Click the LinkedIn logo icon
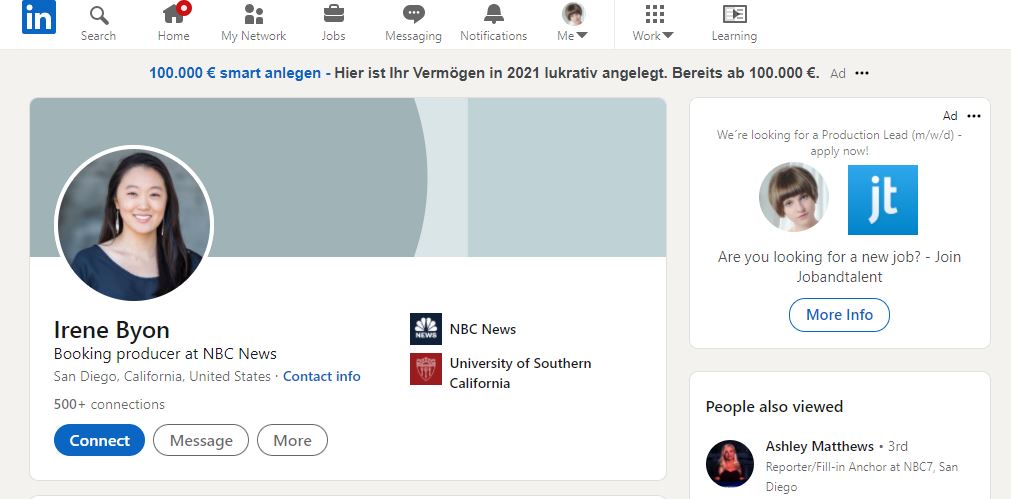This screenshot has width=1011, height=499. pos(39,18)
